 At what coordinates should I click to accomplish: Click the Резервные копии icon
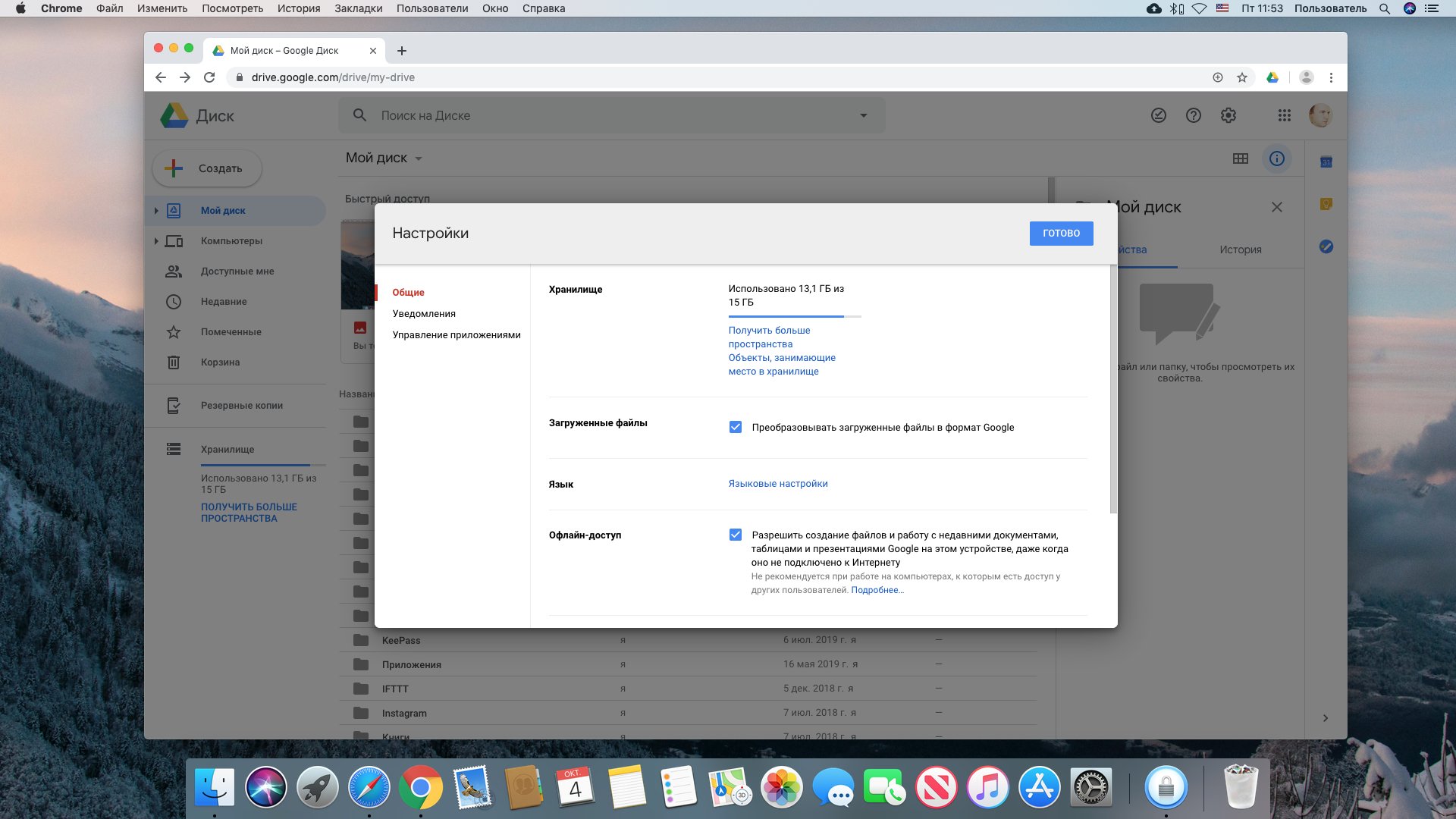point(174,405)
